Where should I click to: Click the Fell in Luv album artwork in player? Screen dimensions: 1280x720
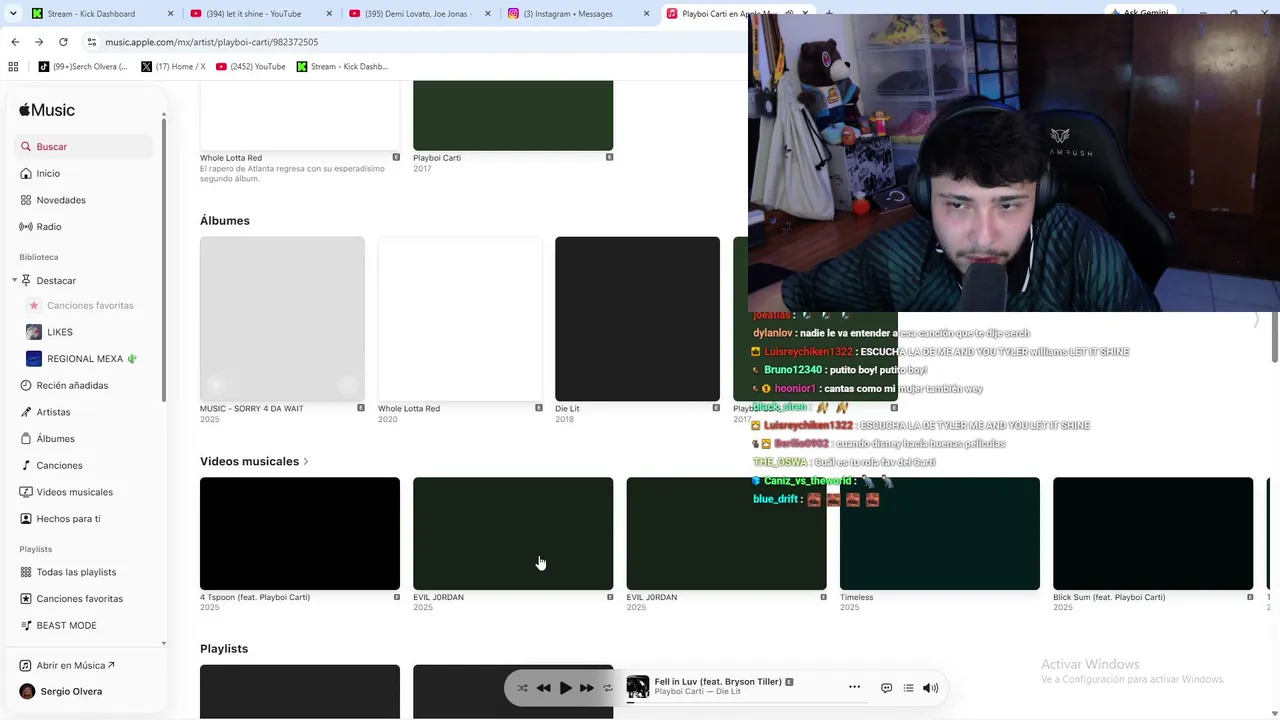tap(637, 687)
